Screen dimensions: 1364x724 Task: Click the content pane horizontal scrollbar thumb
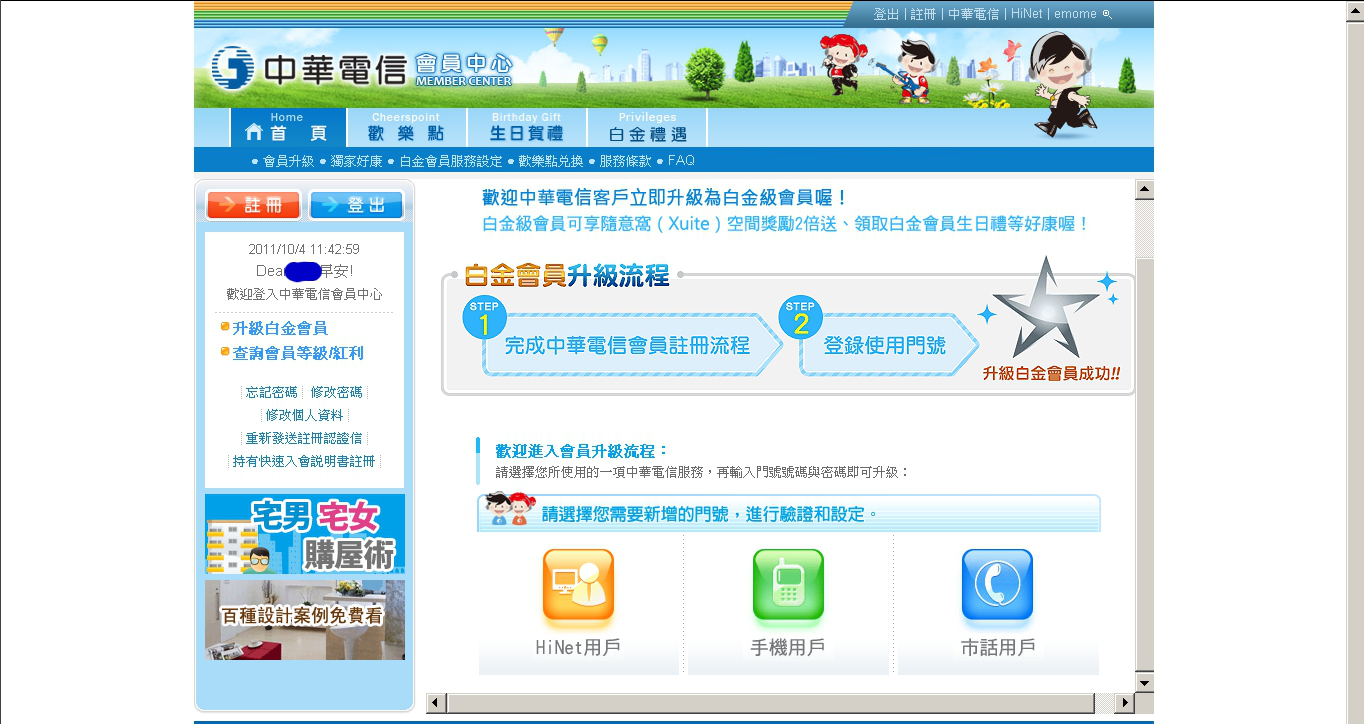(x=769, y=703)
